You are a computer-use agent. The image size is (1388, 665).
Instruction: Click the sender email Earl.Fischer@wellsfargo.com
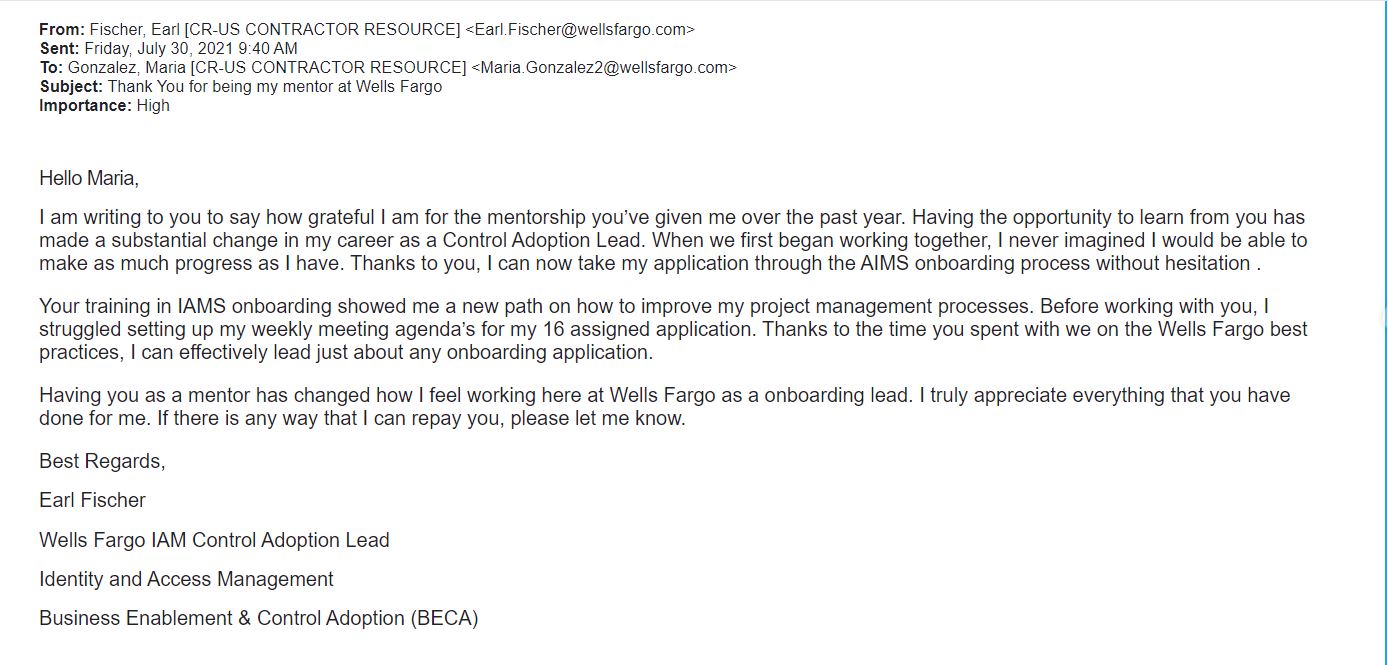coord(580,29)
